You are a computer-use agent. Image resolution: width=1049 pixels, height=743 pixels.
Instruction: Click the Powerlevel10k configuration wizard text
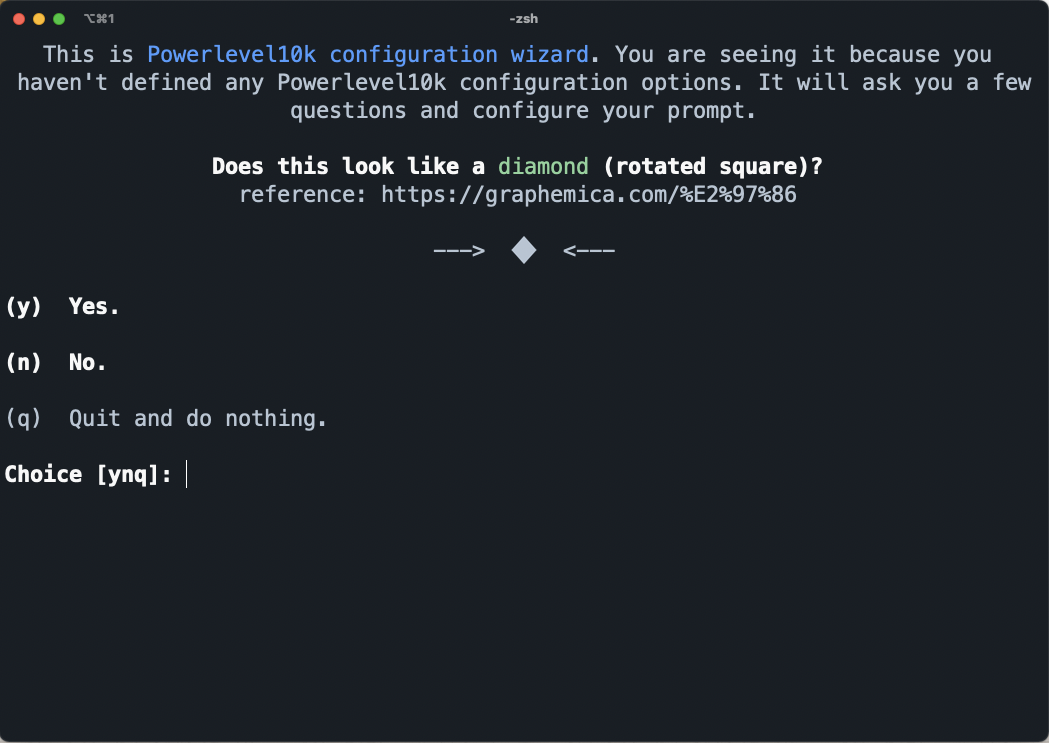tap(368, 54)
